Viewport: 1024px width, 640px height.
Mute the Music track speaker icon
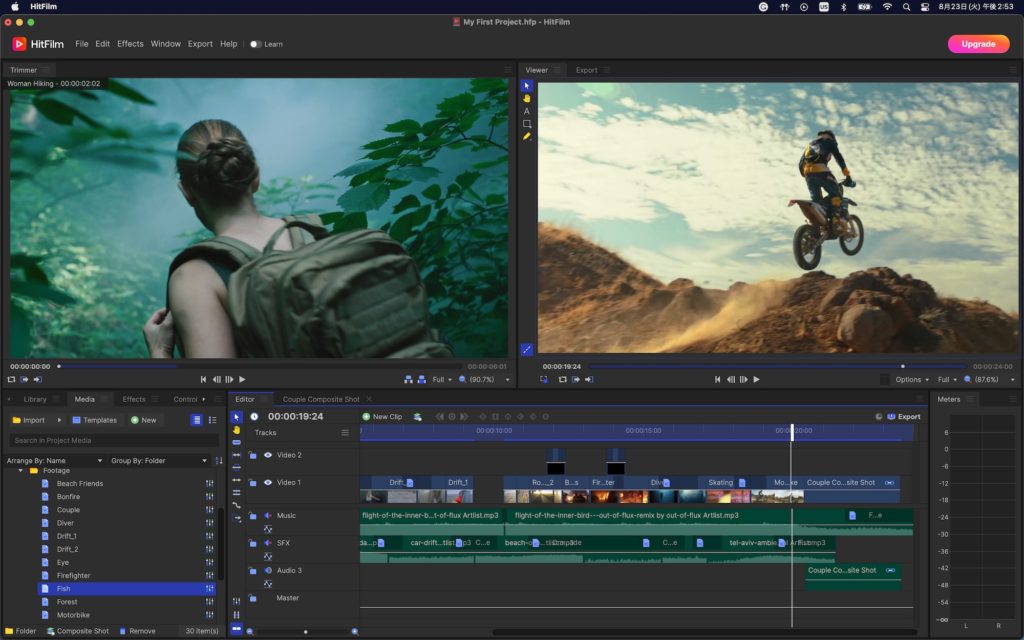[267, 516]
